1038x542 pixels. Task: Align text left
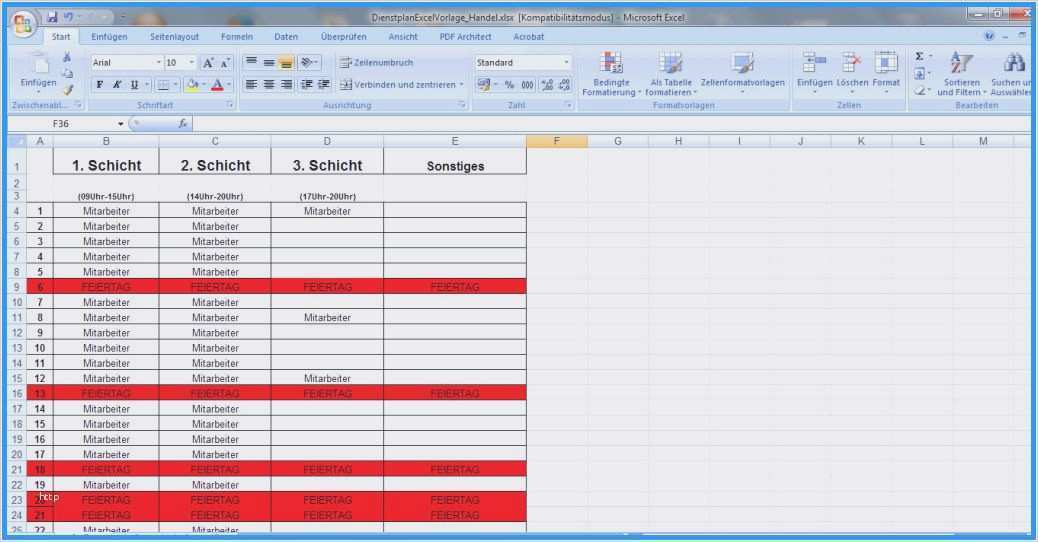(x=251, y=85)
